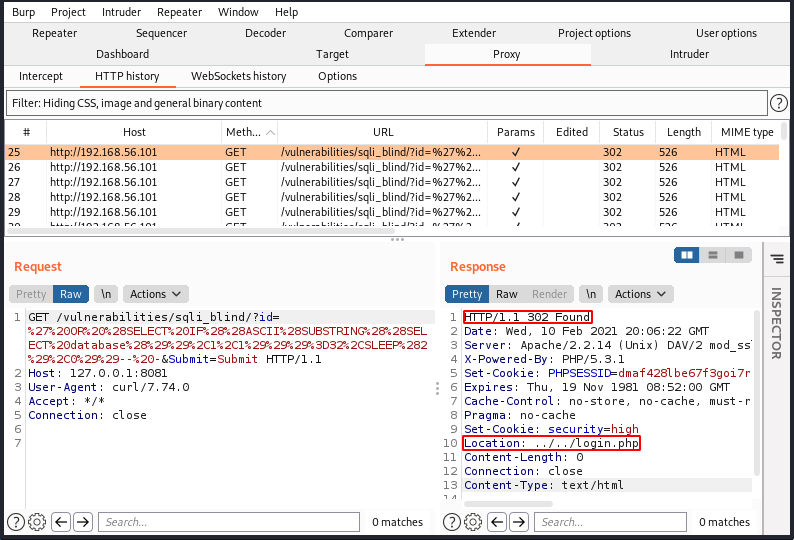The width and height of the screenshot is (794, 540).
Task: Sort history by Params column header
Action: click(x=515, y=132)
